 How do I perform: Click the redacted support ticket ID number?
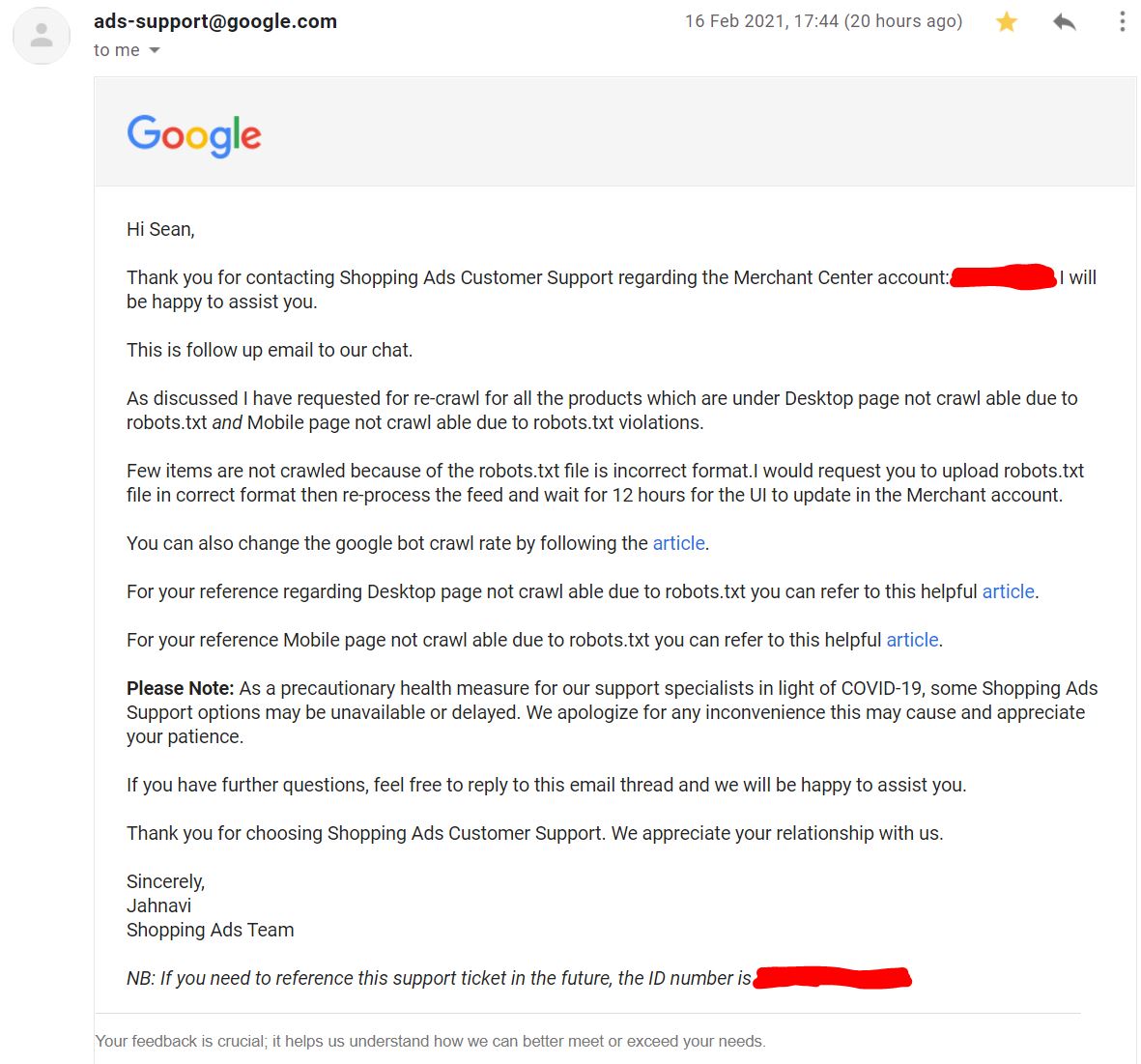pyautogui.click(x=832, y=977)
